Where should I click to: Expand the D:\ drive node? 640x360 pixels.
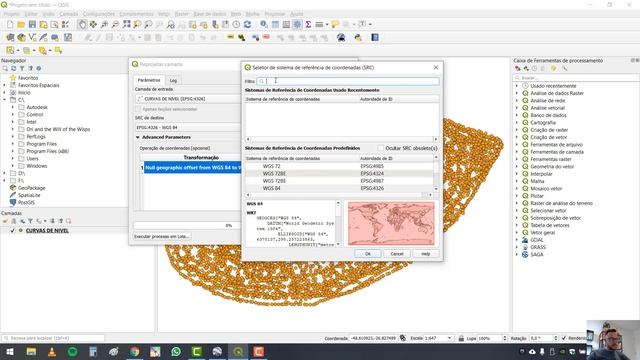pos(5,173)
